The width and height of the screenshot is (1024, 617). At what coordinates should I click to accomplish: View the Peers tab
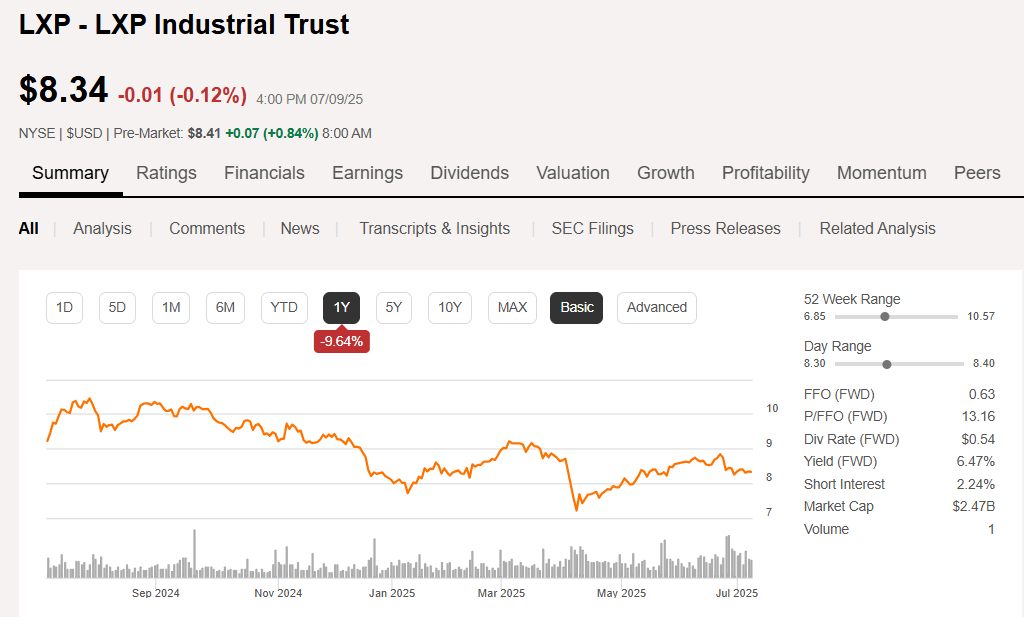click(977, 172)
